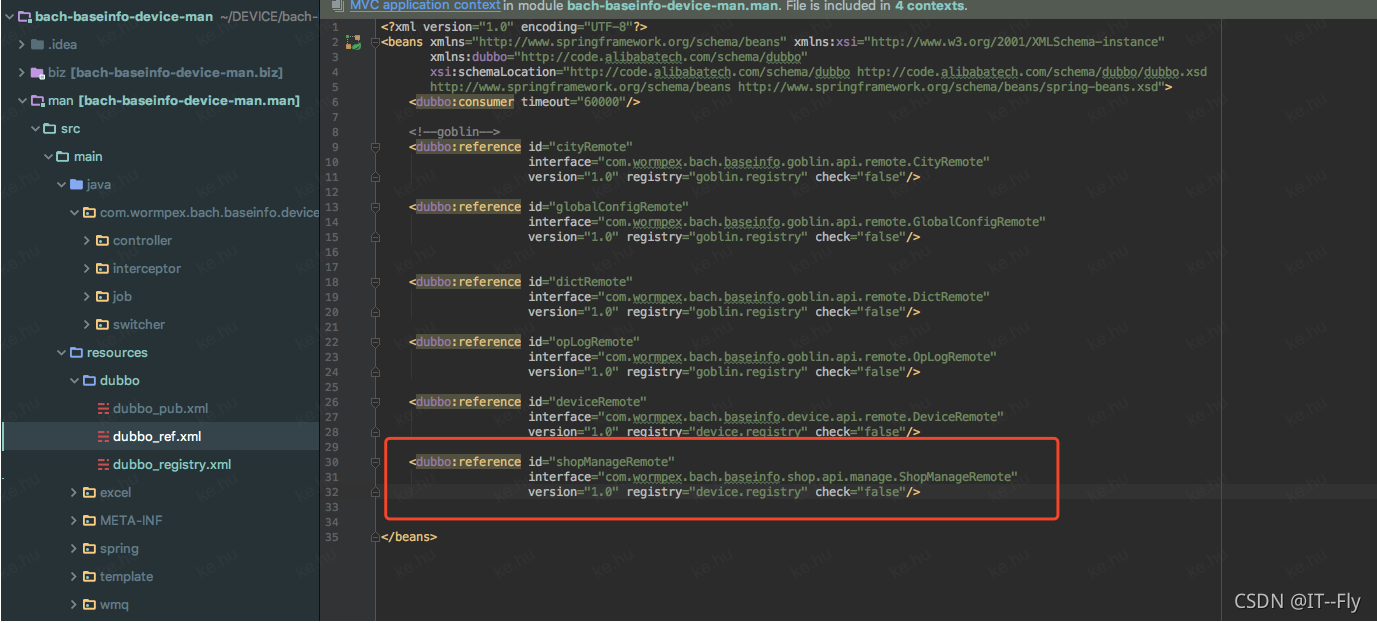
Task: Click the bach-baseinfo-device-man project root icon
Action: (x=25, y=17)
